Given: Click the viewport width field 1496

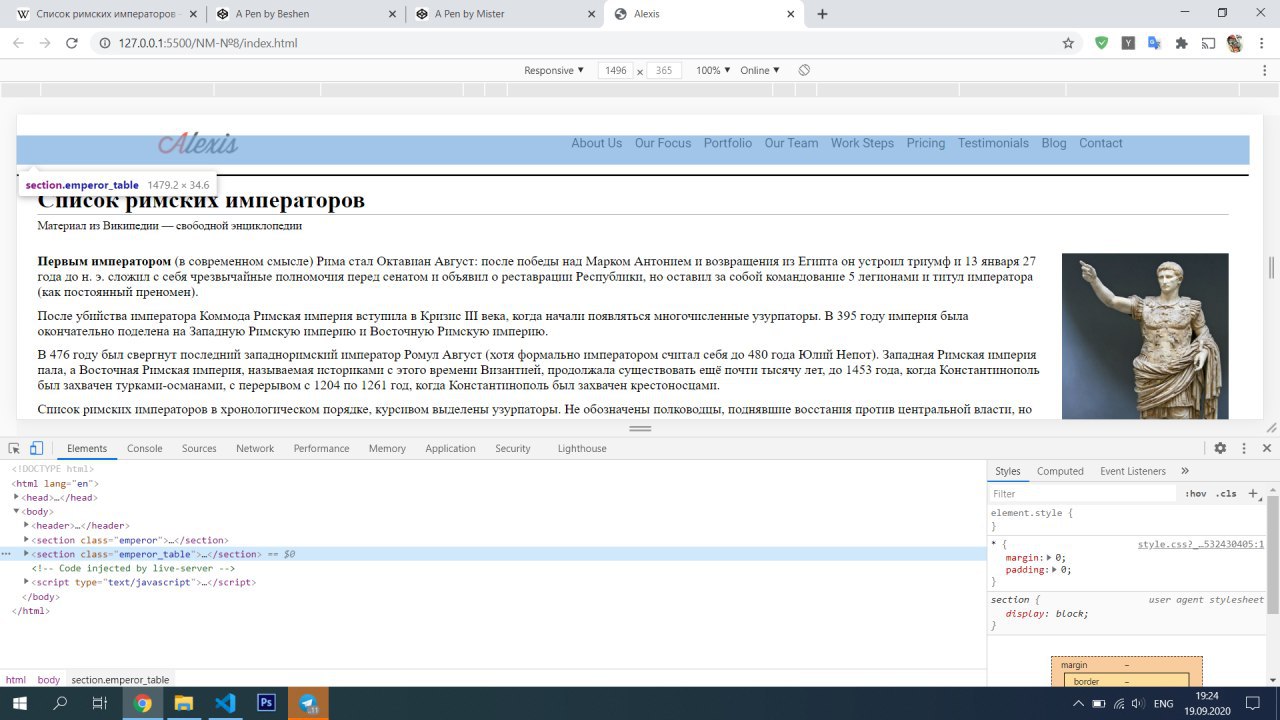Looking at the screenshot, I should 616,70.
